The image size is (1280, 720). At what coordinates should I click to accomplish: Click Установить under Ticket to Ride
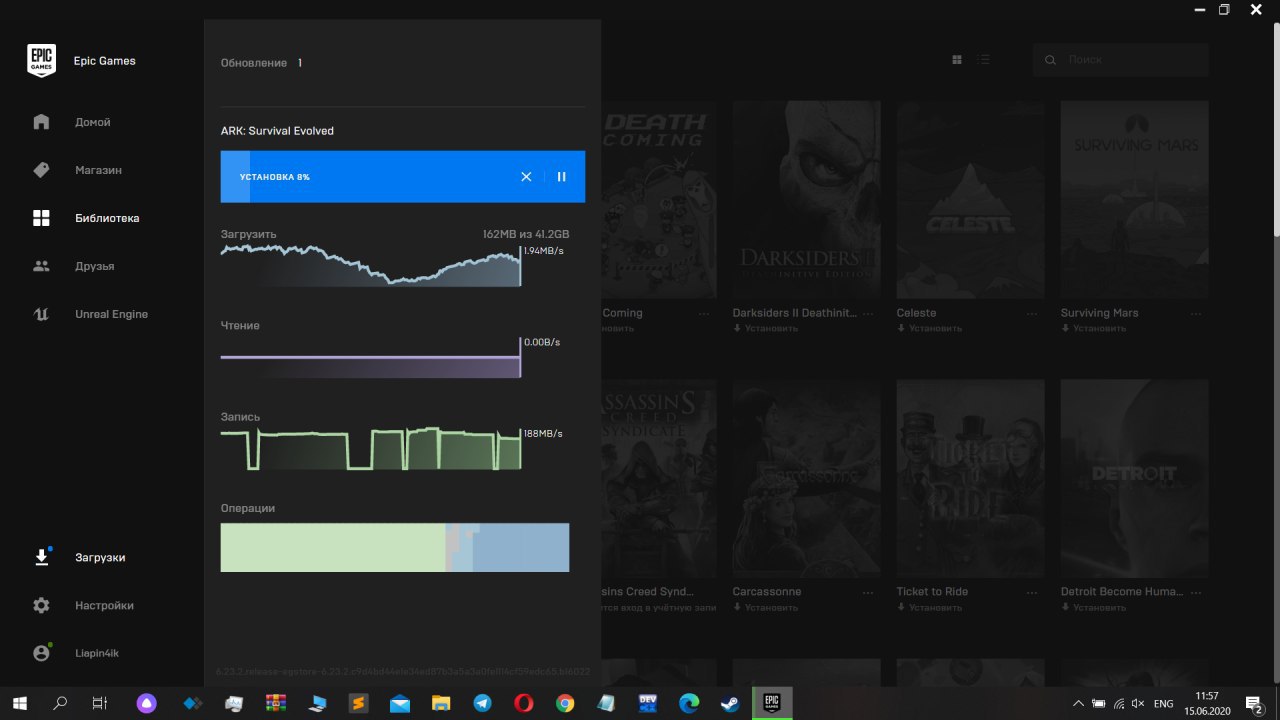coord(929,607)
